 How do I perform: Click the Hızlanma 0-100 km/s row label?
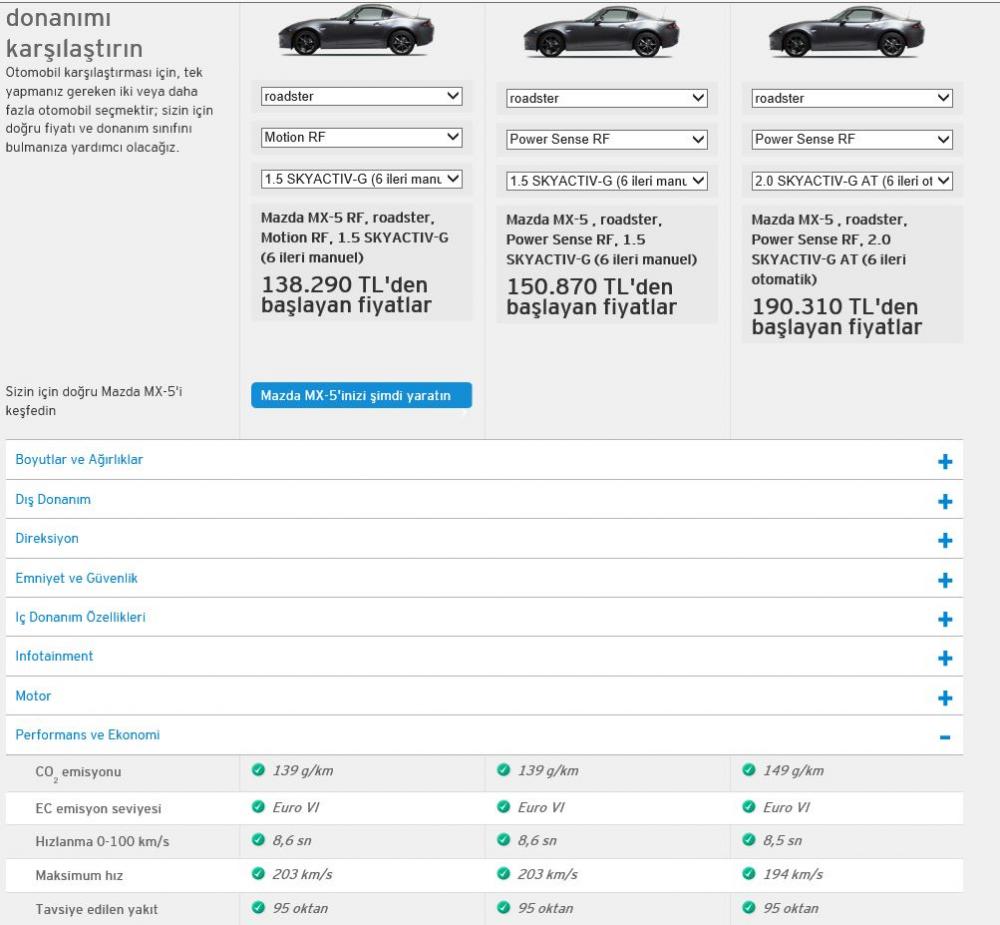pos(102,842)
